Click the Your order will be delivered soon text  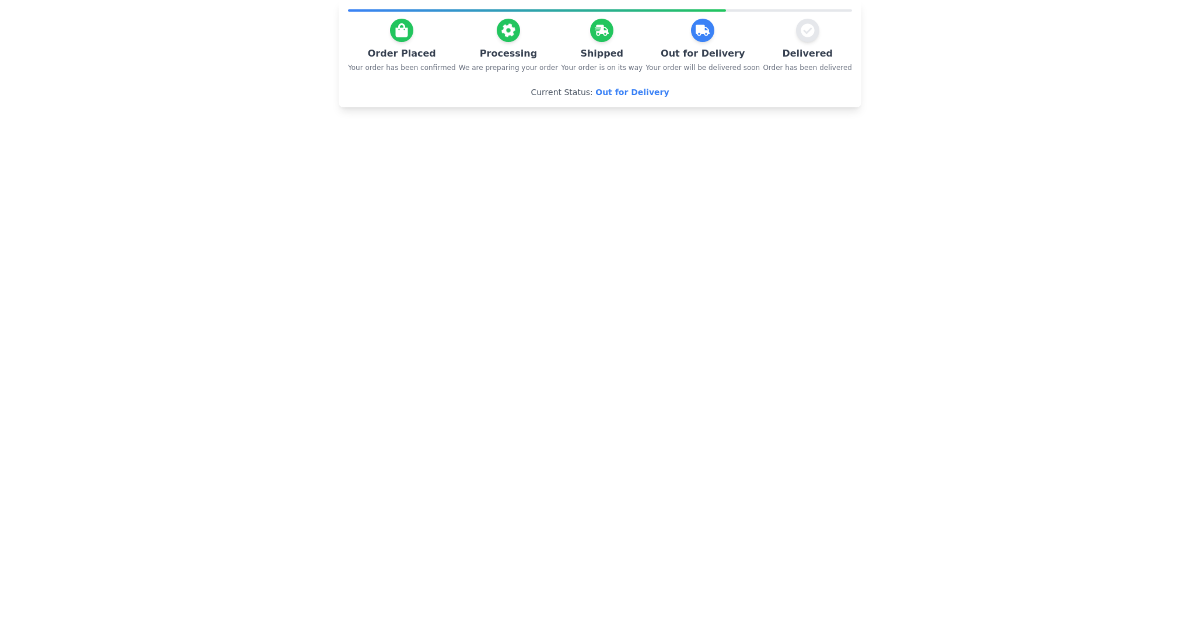click(x=702, y=67)
